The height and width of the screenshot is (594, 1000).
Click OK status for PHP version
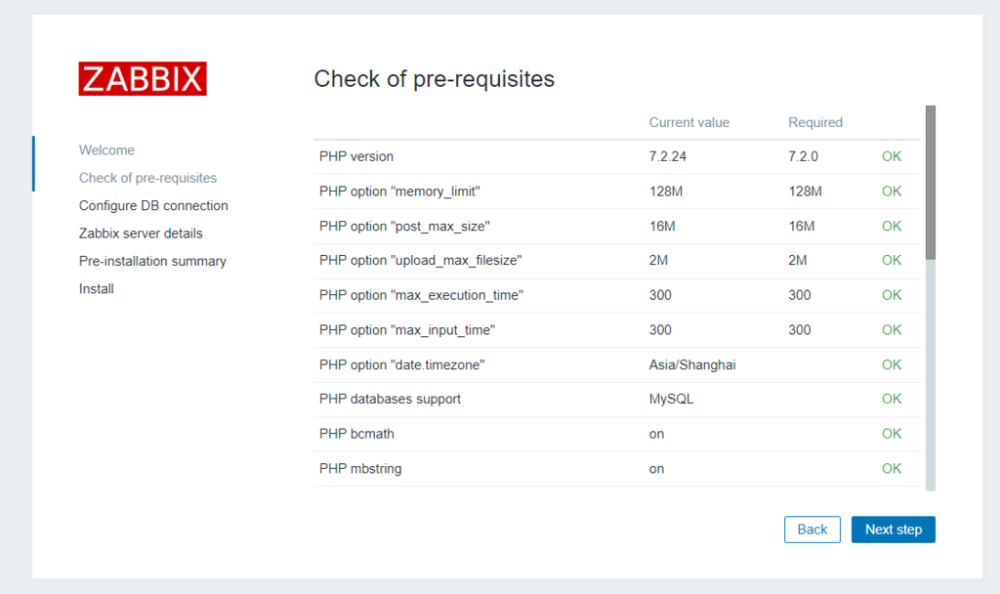click(x=891, y=157)
